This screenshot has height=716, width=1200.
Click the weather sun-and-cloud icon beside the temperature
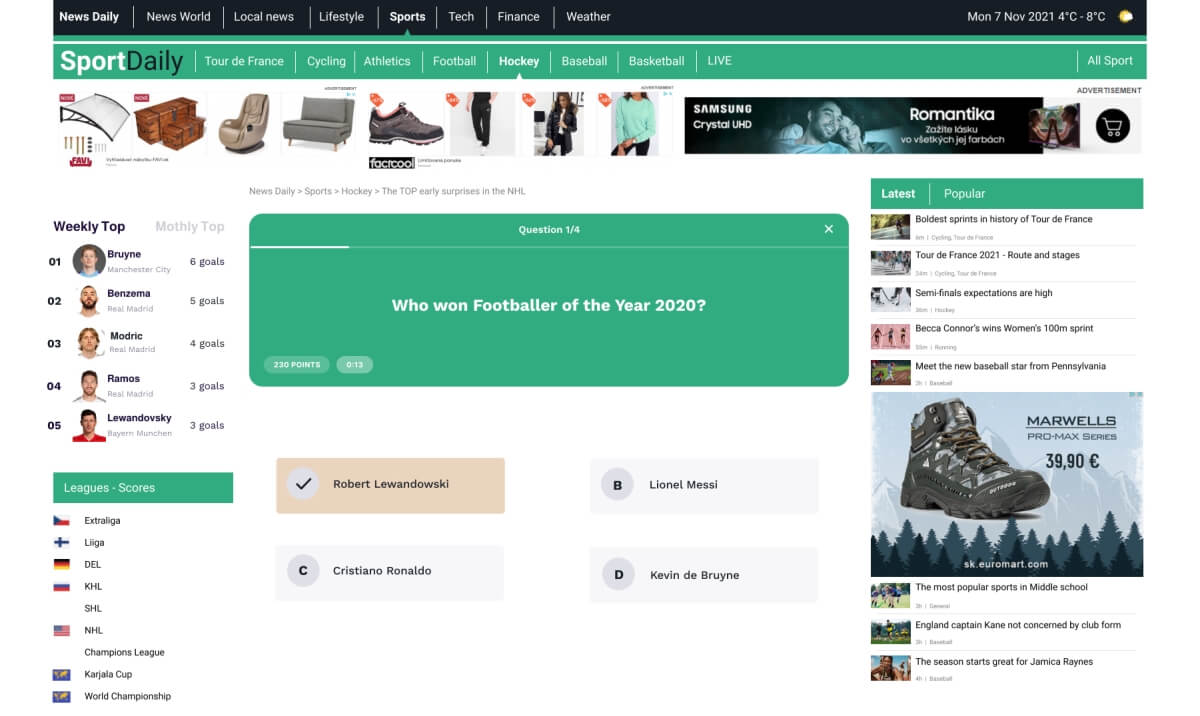click(x=1126, y=16)
